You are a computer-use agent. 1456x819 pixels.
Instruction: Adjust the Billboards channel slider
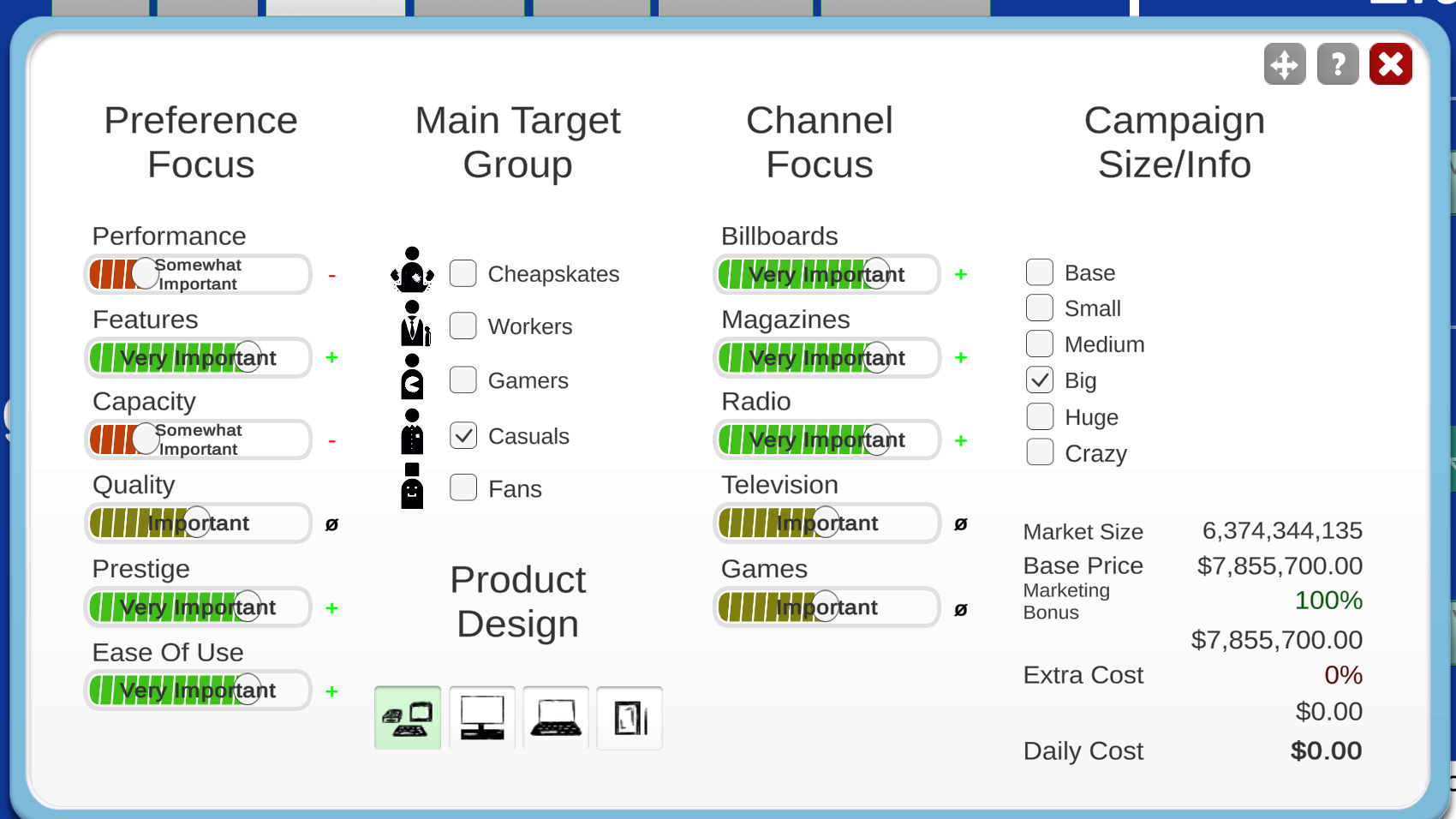[x=827, y=274]
